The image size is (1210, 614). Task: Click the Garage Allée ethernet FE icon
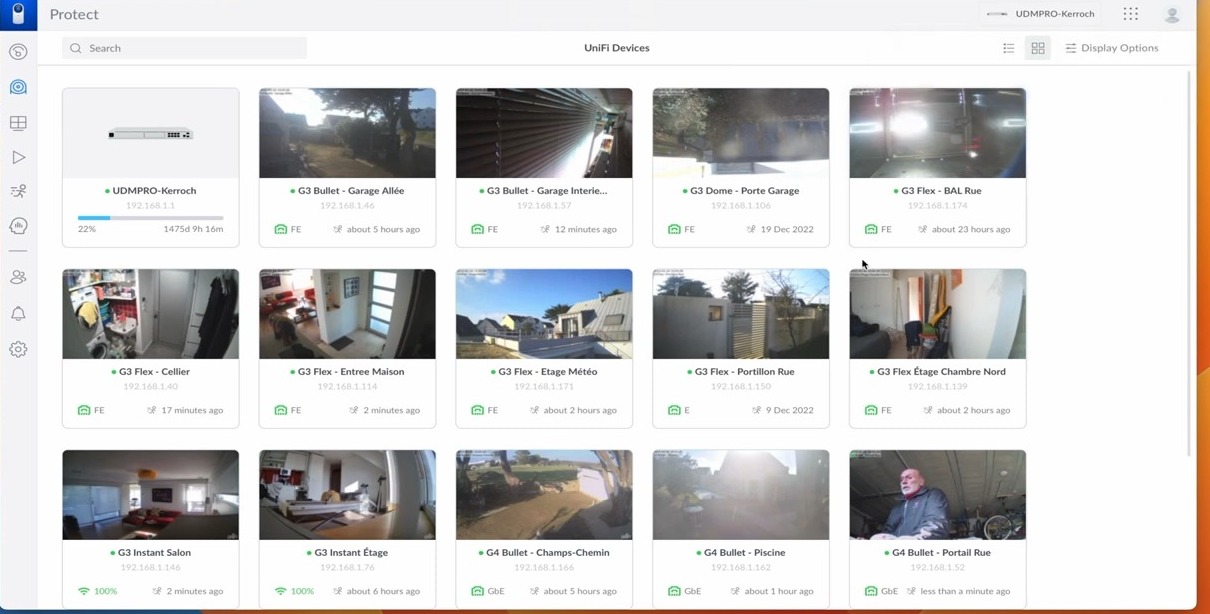click(x=281, y=229)
